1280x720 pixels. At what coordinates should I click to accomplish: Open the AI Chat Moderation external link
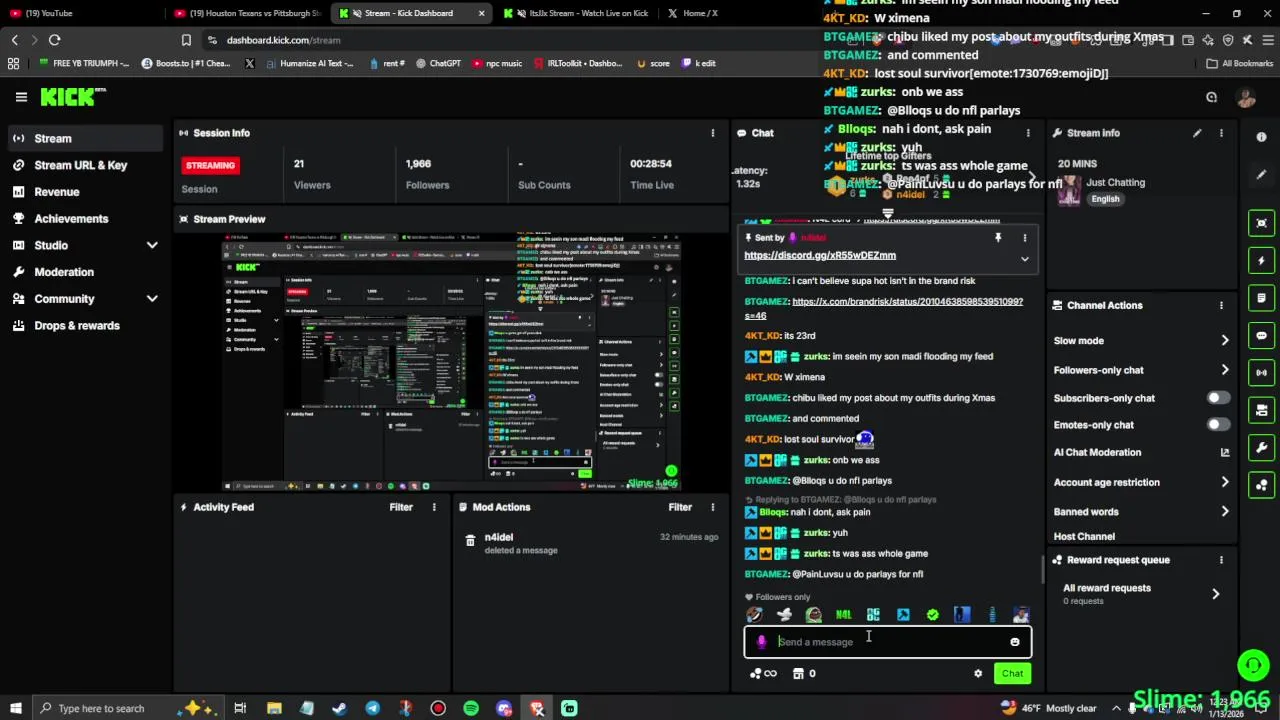point(1224,452)
